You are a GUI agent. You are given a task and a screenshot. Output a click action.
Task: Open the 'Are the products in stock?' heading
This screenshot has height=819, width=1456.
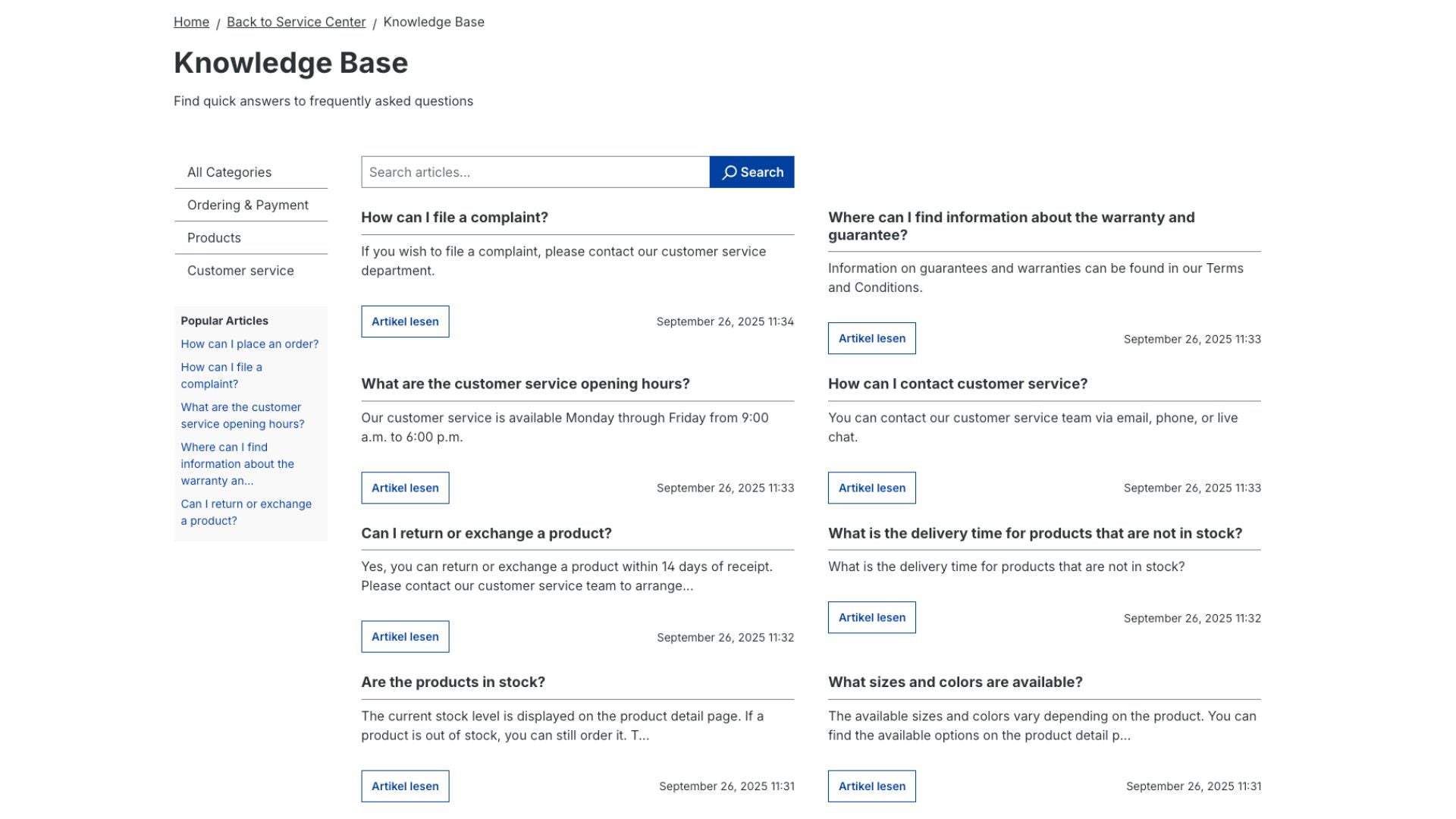(453, 682)
